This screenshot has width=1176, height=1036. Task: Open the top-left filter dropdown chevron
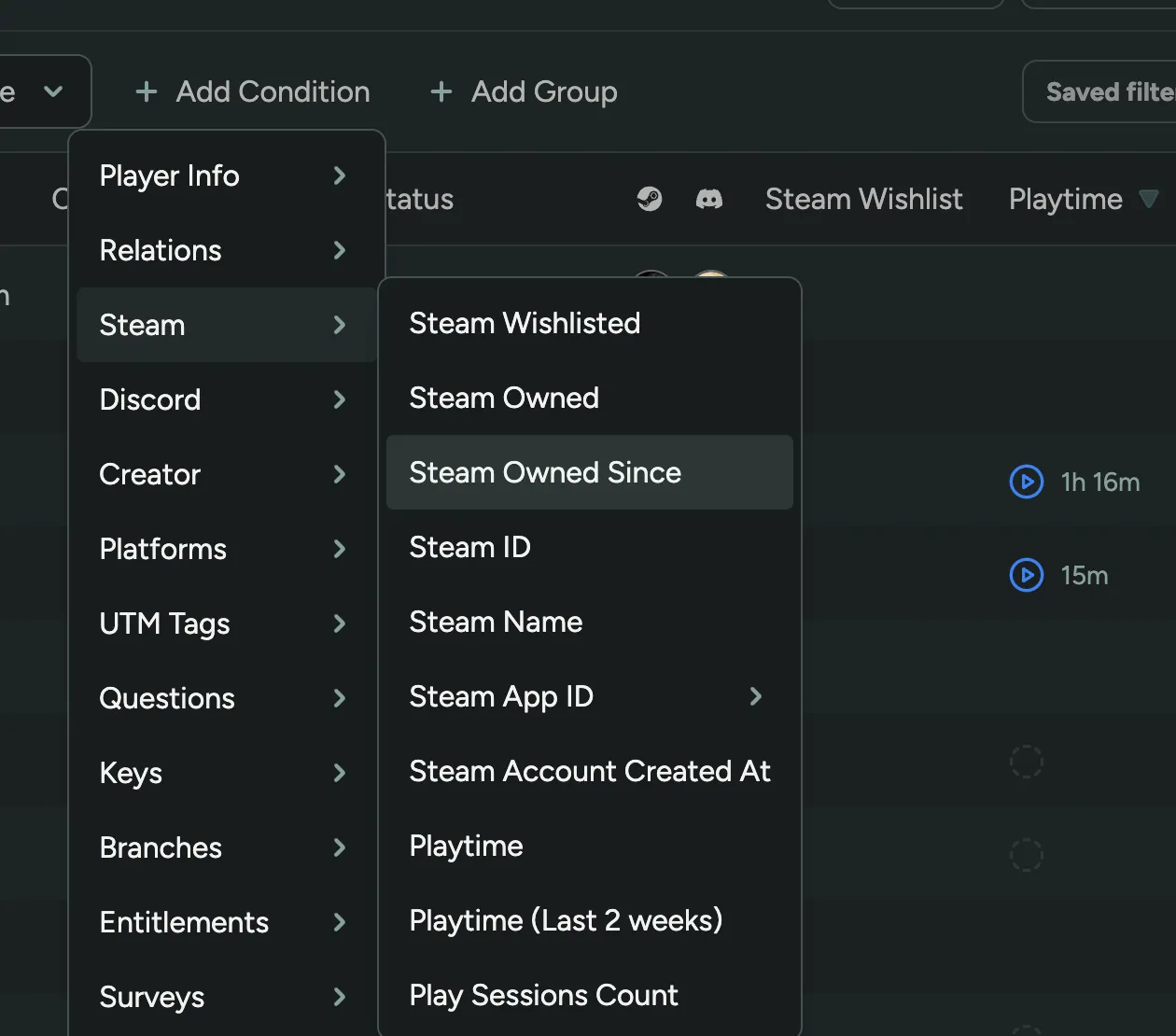53,91
